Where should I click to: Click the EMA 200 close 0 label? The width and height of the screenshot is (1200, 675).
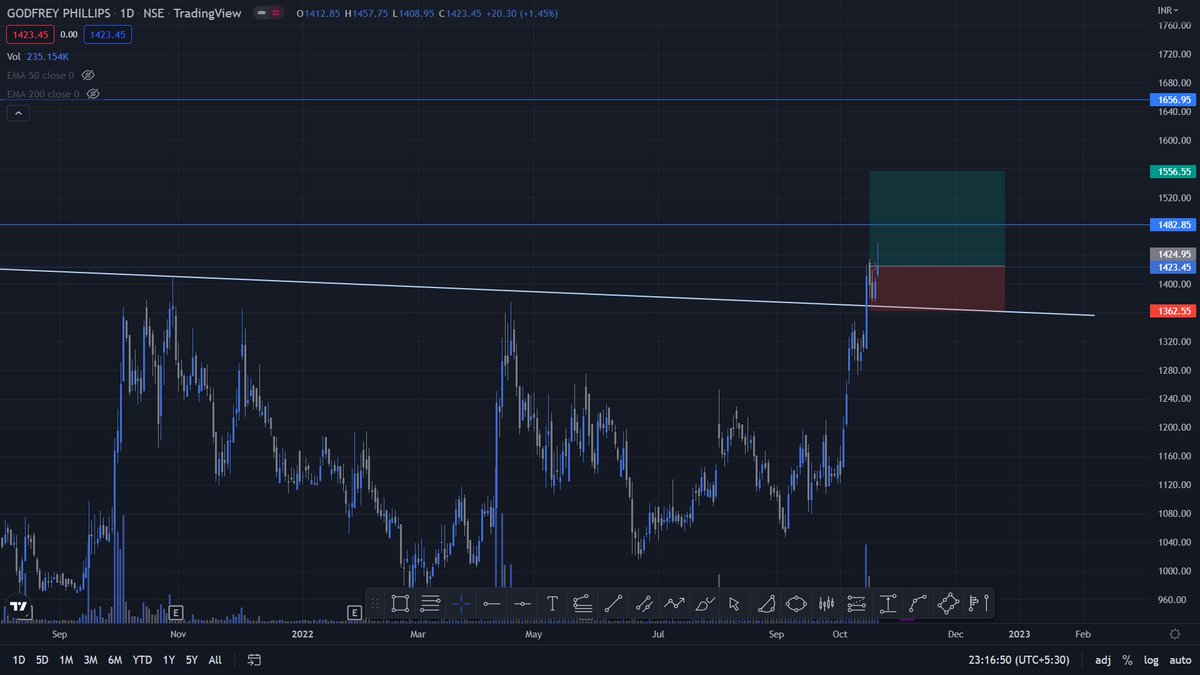pos(44,93)
